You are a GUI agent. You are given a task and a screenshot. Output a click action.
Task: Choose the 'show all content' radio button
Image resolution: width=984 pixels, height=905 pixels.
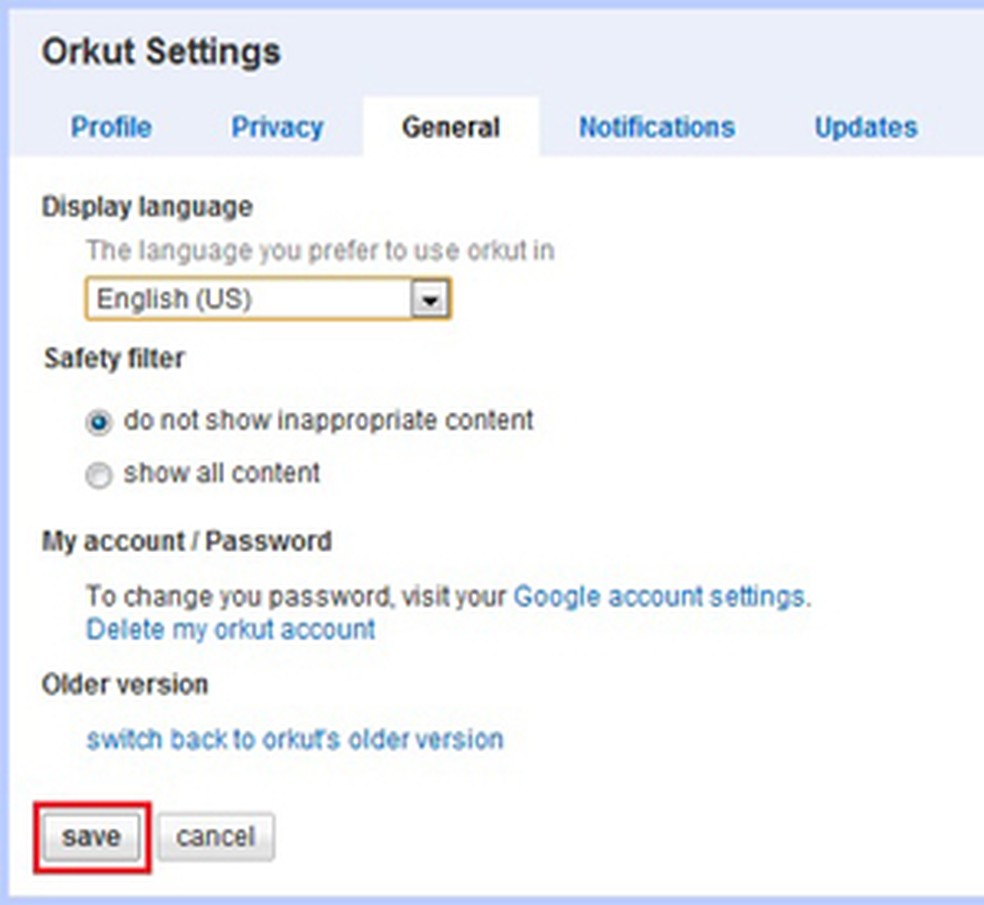99,477
